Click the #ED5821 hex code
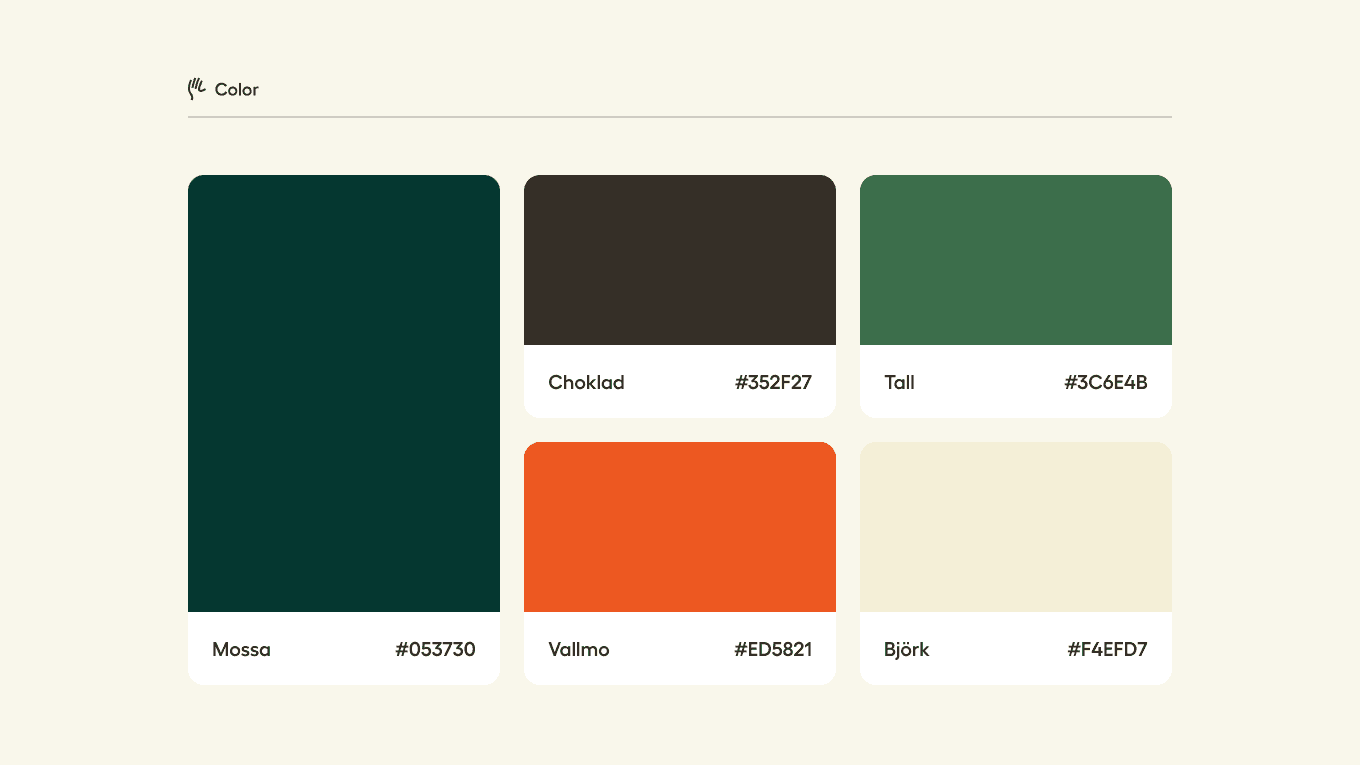Viewport: 1360px width, 765px height. pos(773,650)
